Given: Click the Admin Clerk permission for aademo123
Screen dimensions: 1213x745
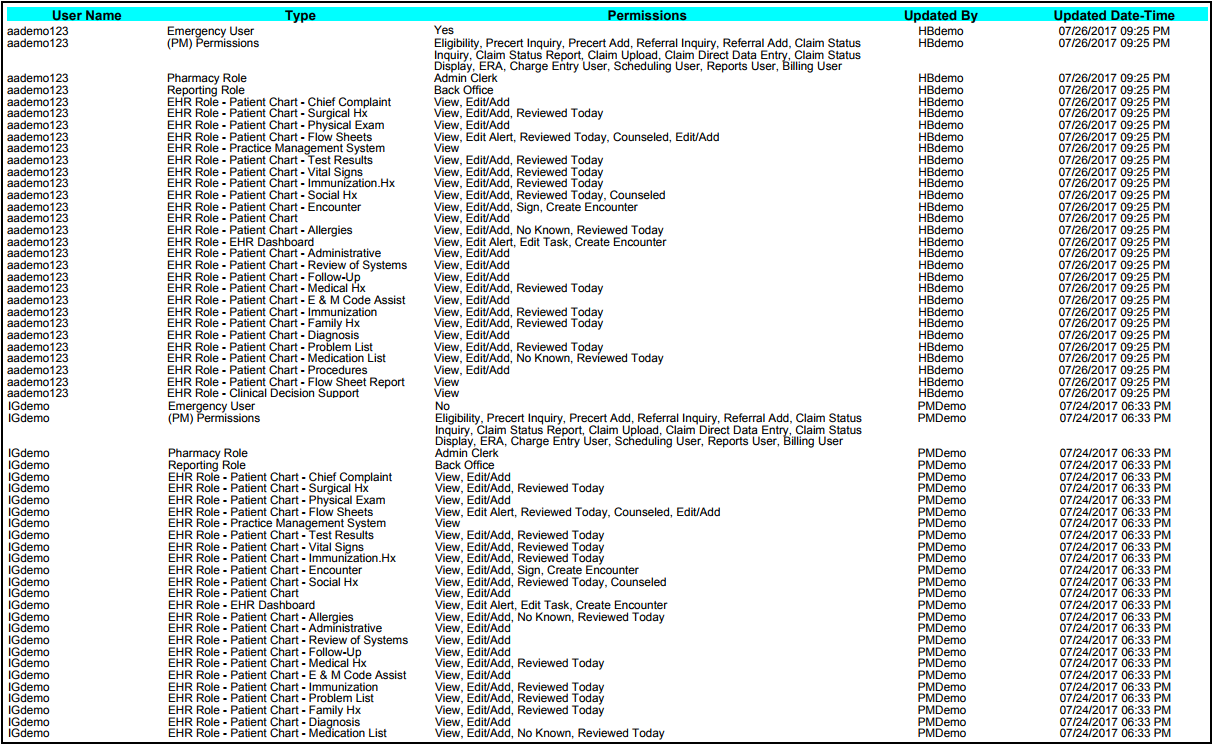Looking at the screenshot, I should click(x=465, y=78).
